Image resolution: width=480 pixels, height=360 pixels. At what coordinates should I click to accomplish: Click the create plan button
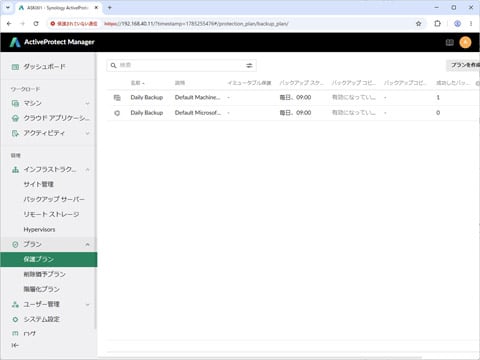coord(464,65)
